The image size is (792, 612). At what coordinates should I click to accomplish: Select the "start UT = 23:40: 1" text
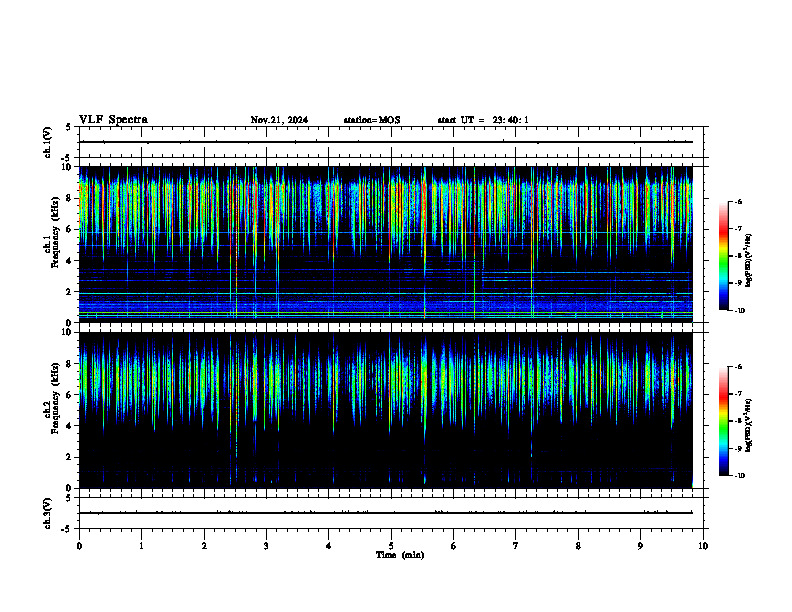pos(483,120)
